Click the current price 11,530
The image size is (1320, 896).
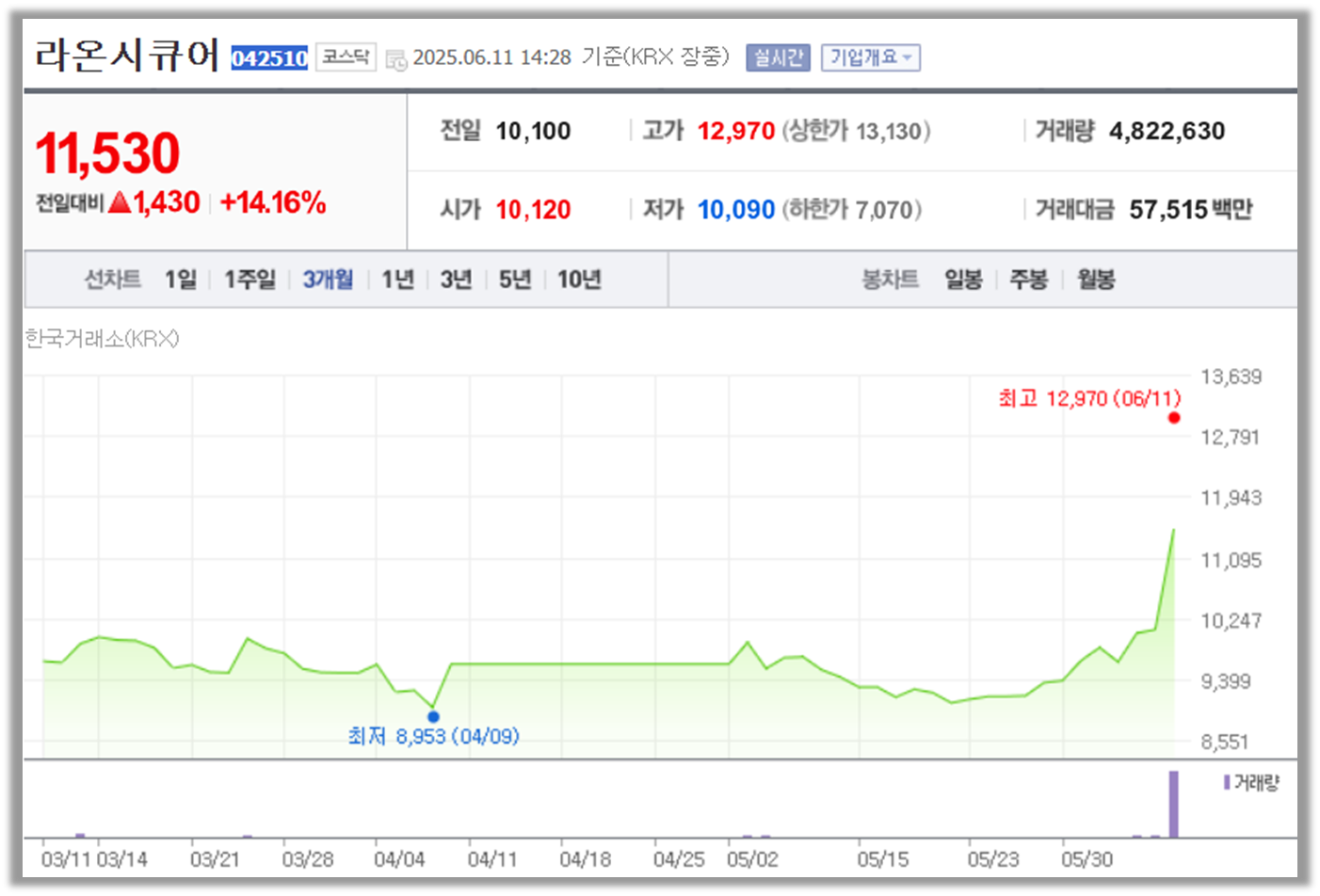(107, 153)
